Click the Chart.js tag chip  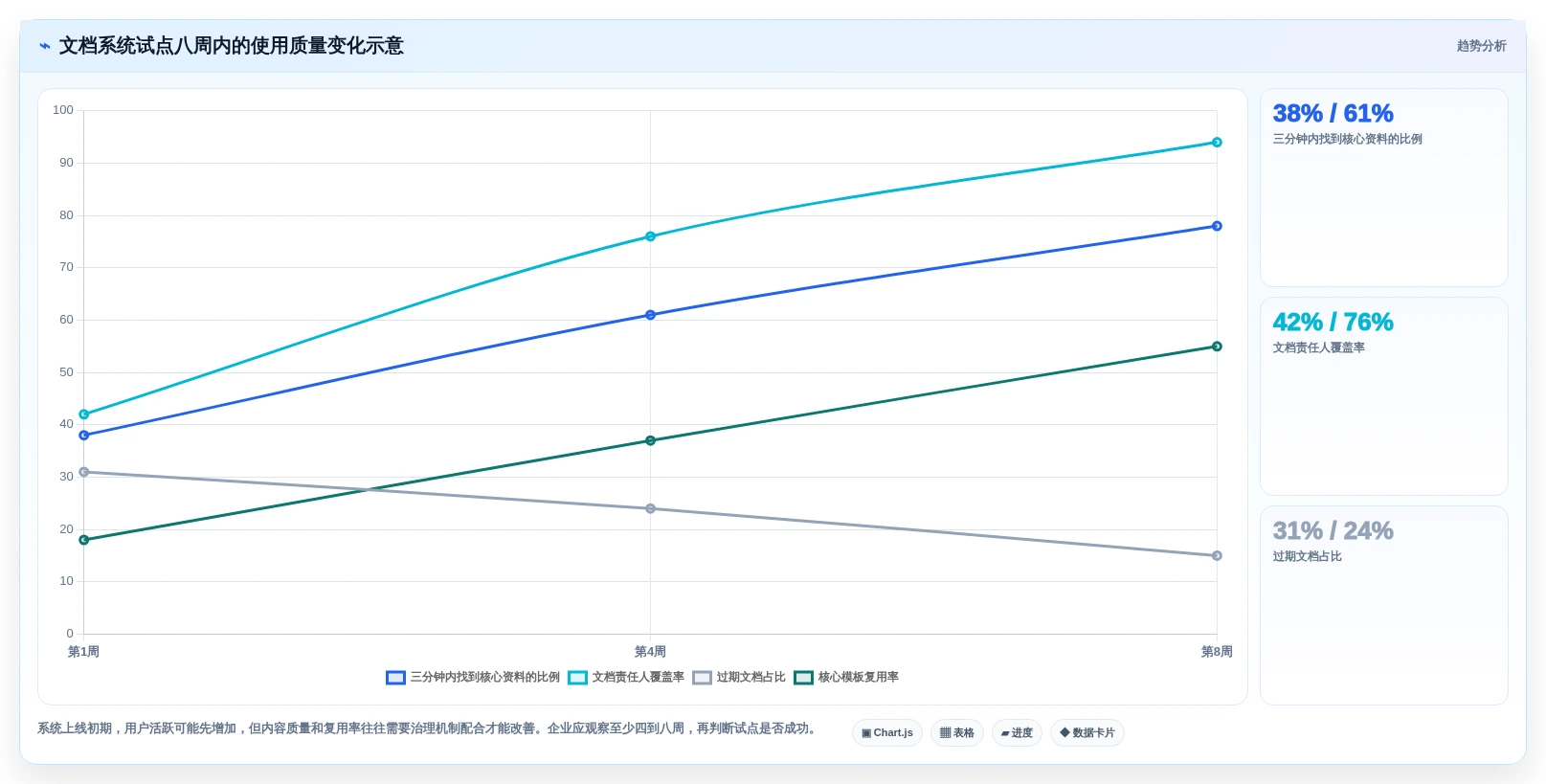[x=887, y=732]
